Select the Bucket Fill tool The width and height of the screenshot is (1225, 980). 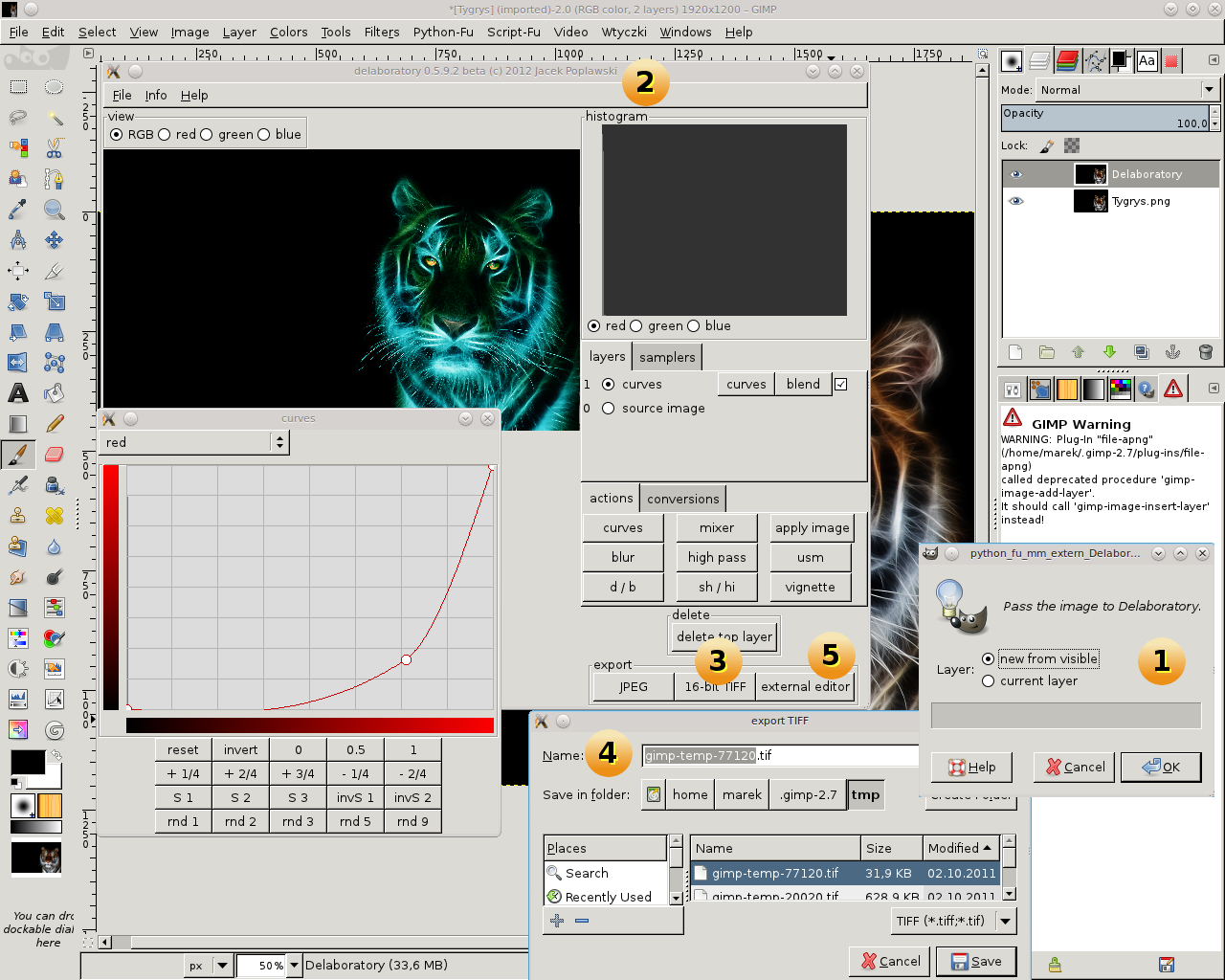click(55, 393)
